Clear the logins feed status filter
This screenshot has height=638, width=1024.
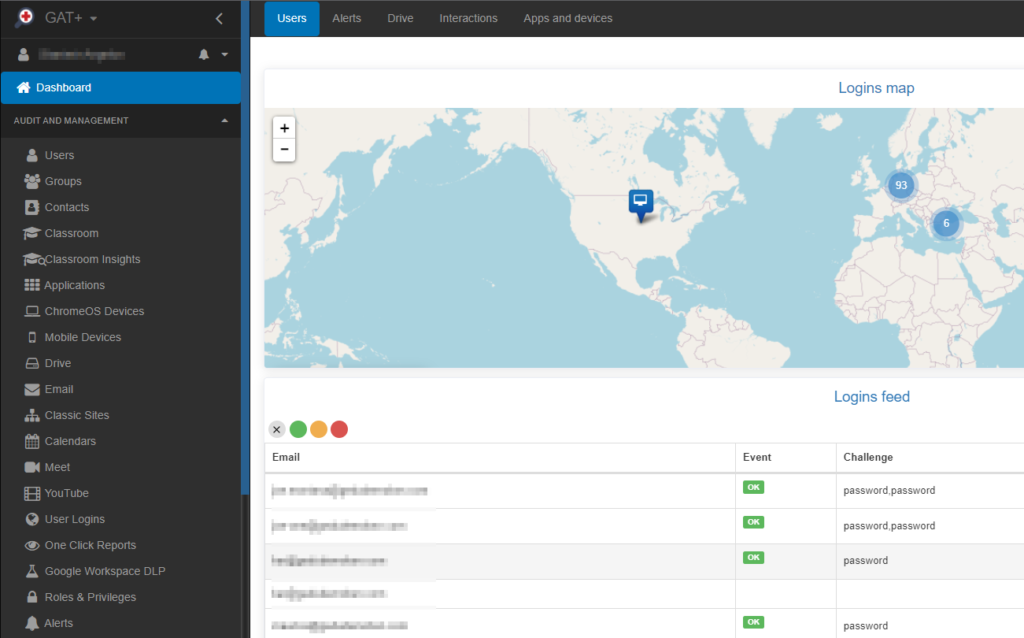(x=277, y=429)
